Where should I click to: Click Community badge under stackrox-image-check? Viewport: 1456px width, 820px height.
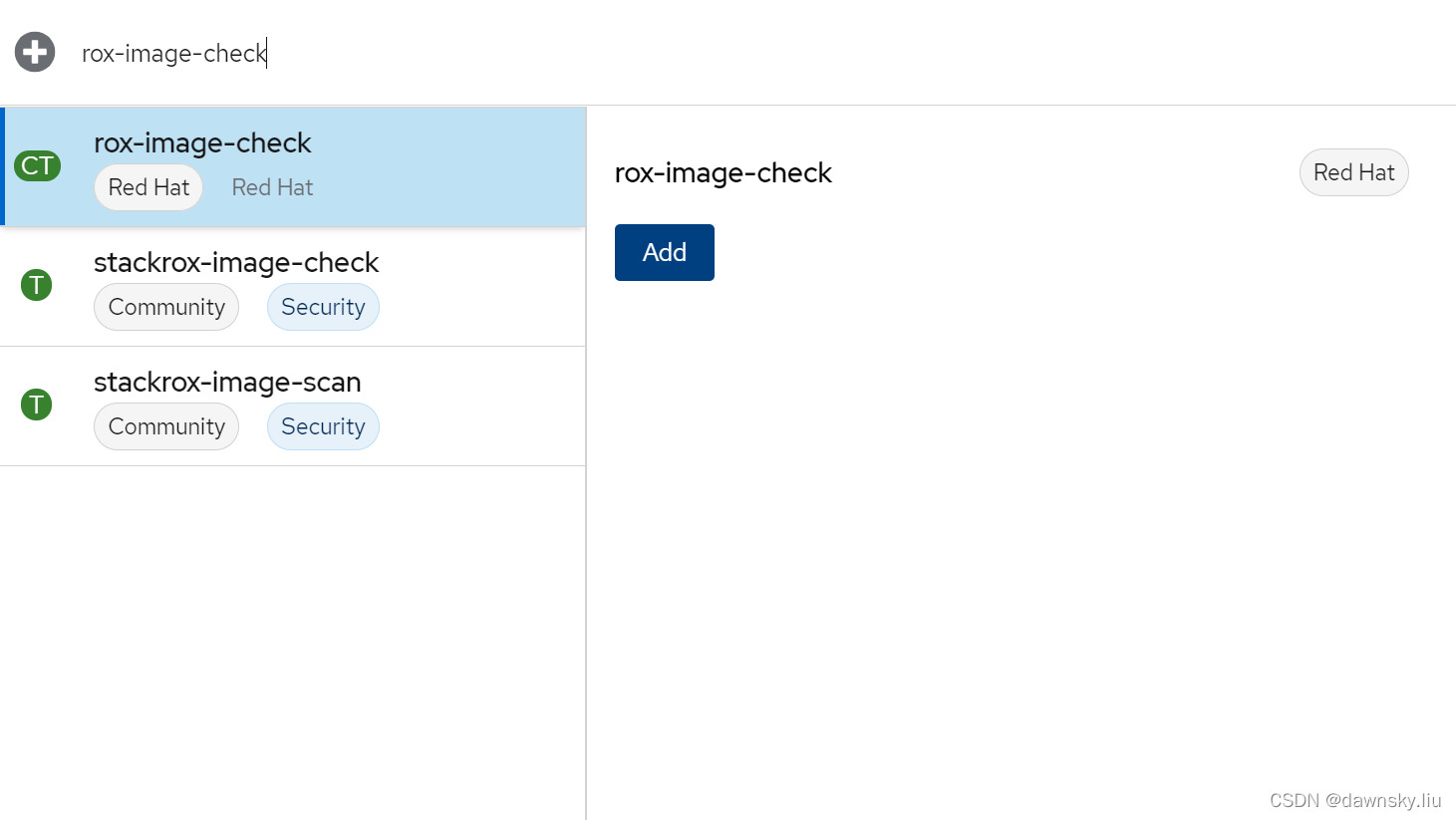pos(166,307)
